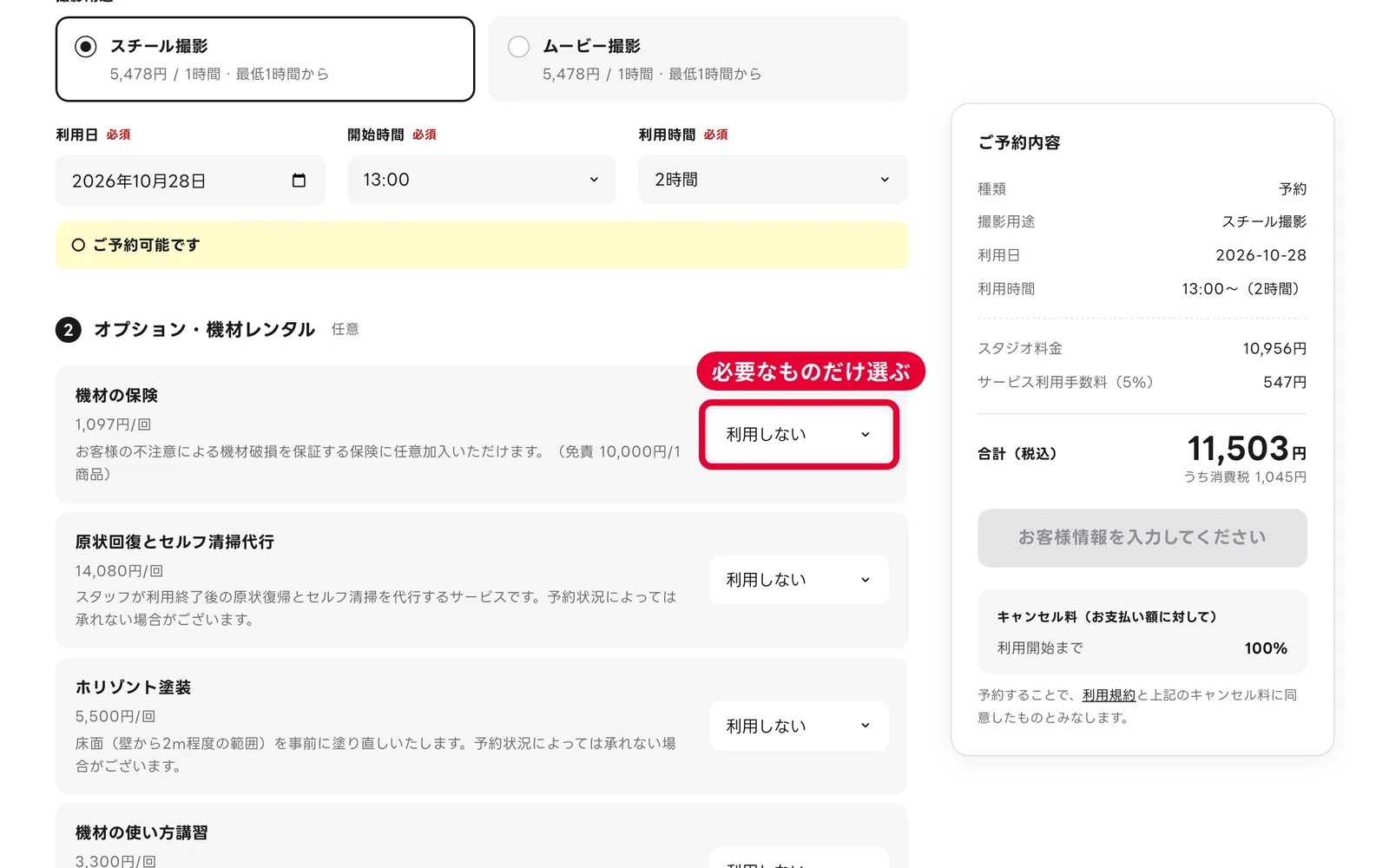The height and width of the screenshot is (868, 1389).
Task: Click the 利用日 date input field
Action: 190,181
